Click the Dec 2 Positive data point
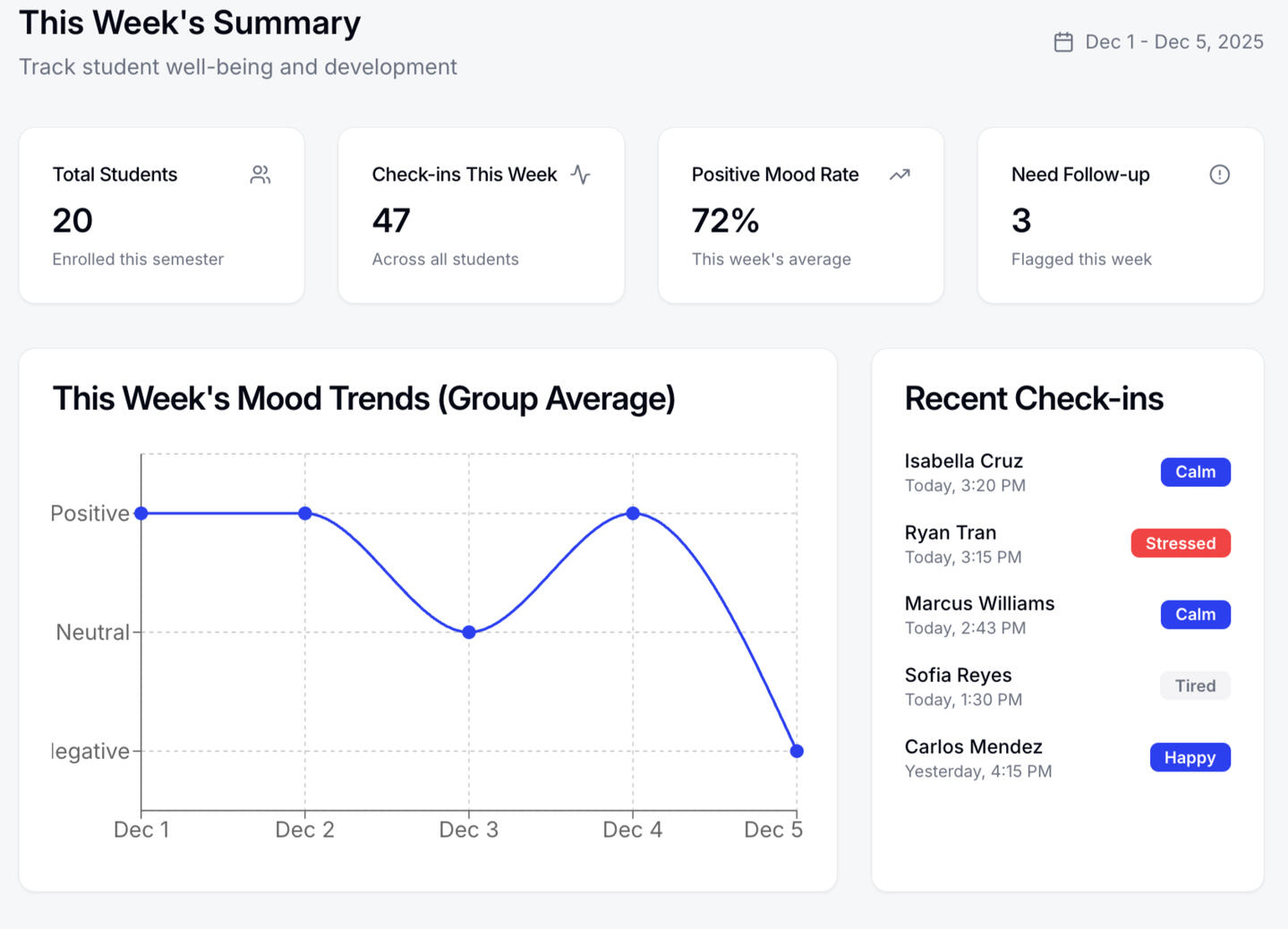 click(305, 514)
